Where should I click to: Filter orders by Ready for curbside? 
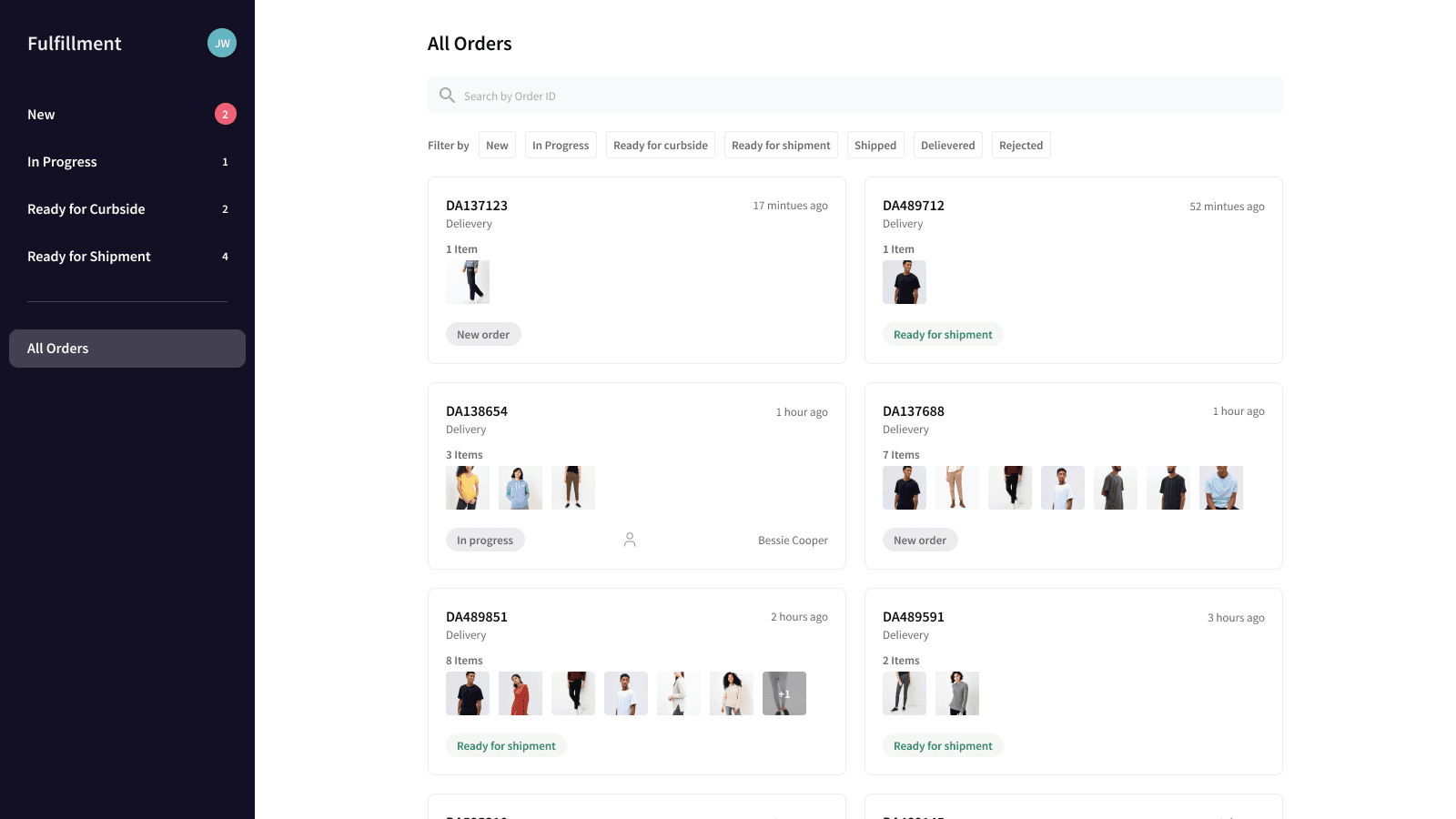pyautogui.click(x=661, y=145)
